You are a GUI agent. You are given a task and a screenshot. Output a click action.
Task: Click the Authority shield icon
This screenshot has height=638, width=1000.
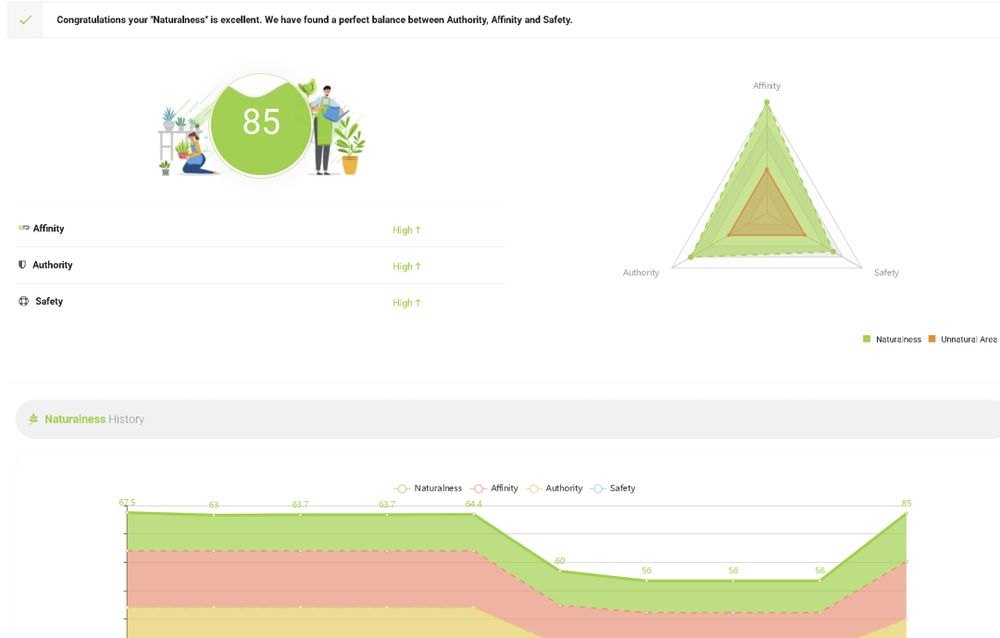[x=22, y=265]
